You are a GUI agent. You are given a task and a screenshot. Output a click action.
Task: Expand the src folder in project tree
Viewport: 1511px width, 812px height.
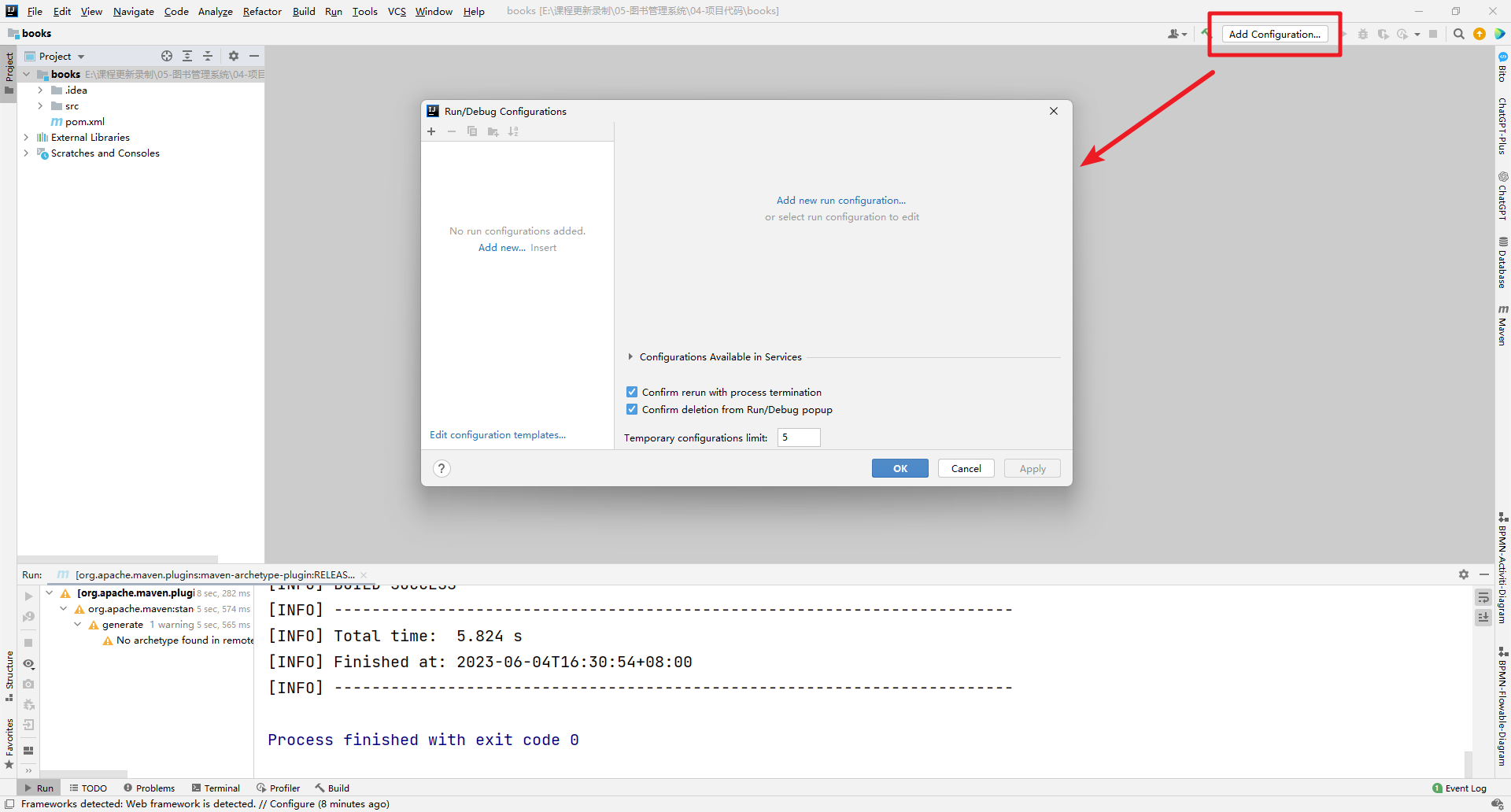pos(40,105)
